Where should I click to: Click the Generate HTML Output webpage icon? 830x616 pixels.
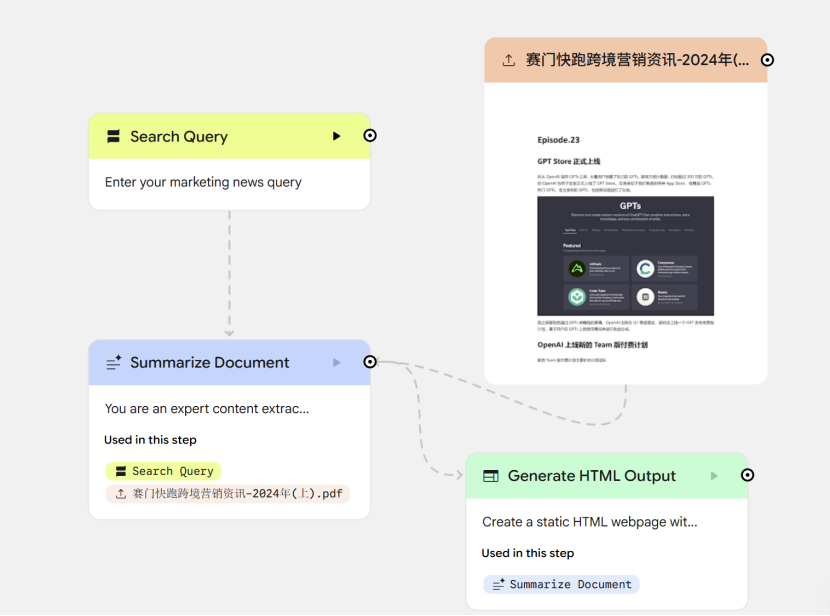tap(491, 476)
